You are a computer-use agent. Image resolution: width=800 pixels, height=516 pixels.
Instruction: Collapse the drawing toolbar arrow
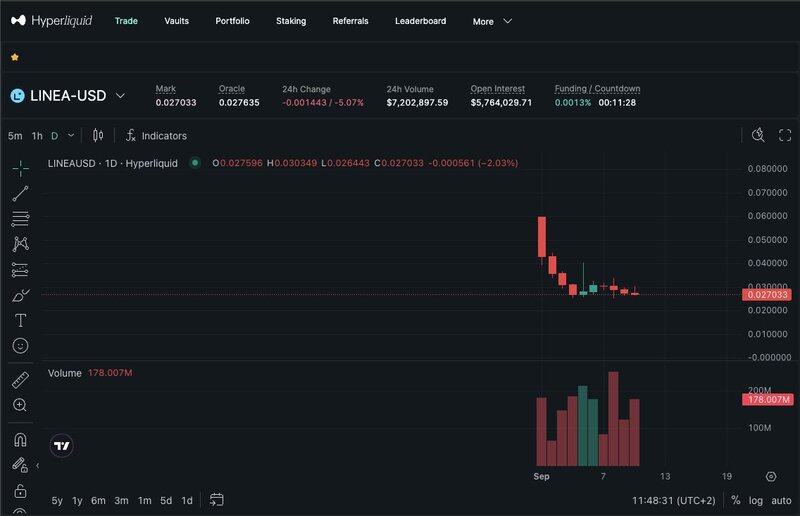tap(37, 465)
